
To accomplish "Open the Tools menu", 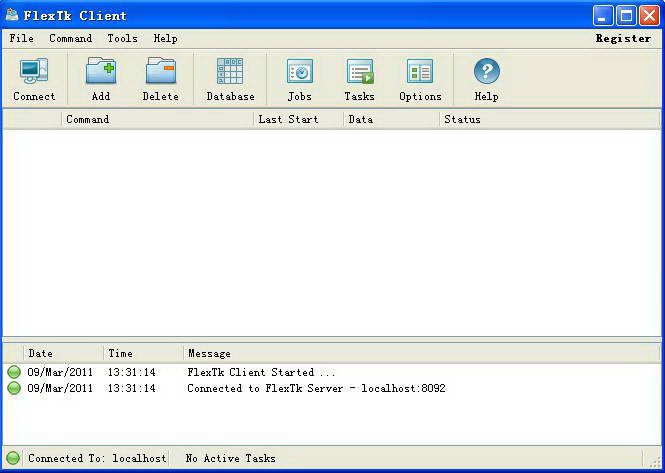I will coord(122,38).
